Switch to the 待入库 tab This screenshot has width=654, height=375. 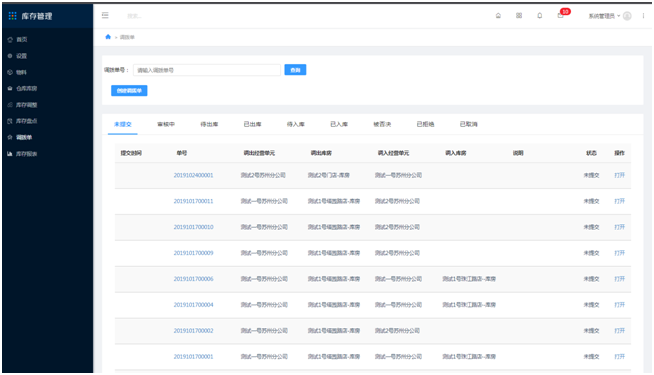[296, 124]
